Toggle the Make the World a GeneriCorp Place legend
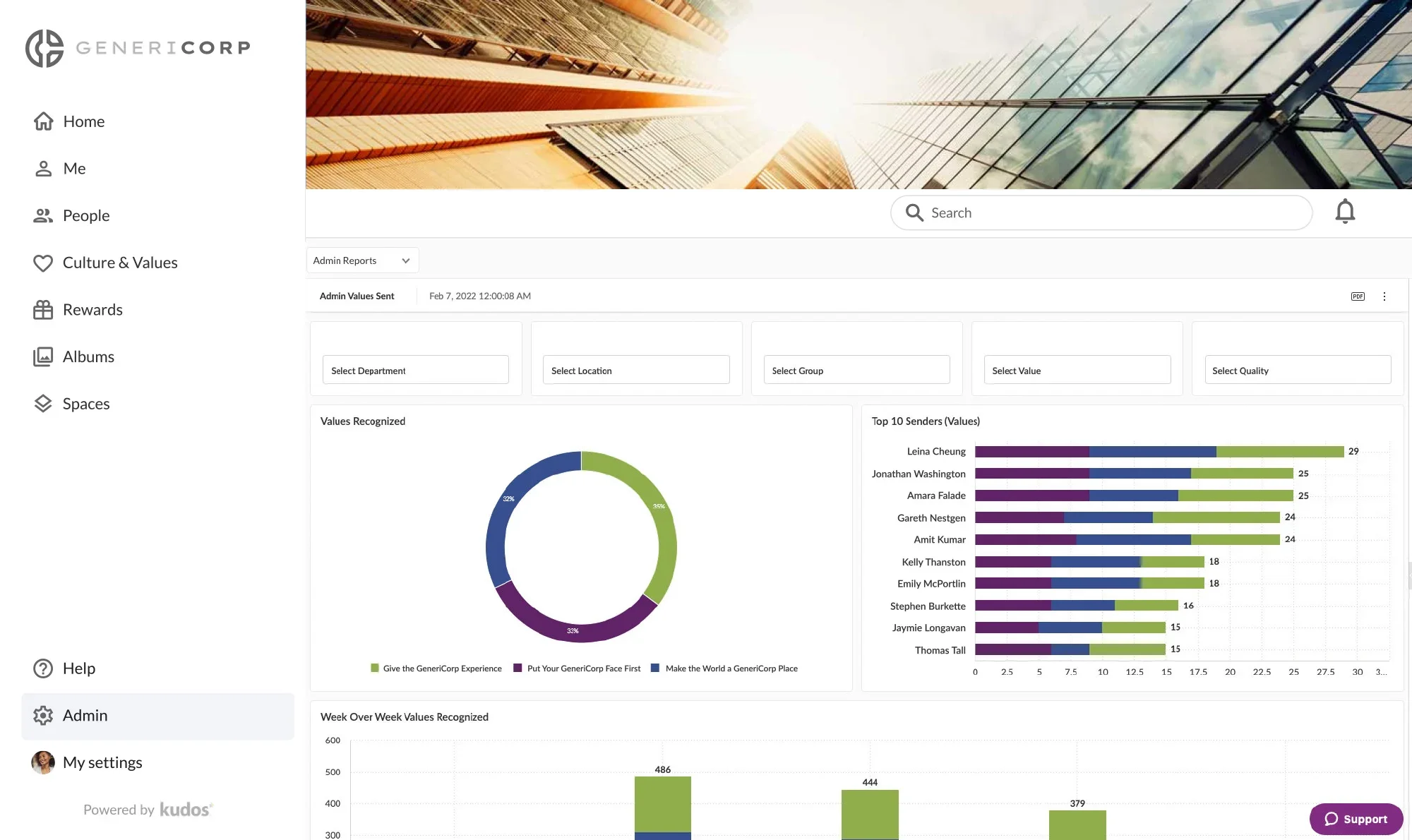Screen dimensions: 1412x840 click(x=724, y=668)
